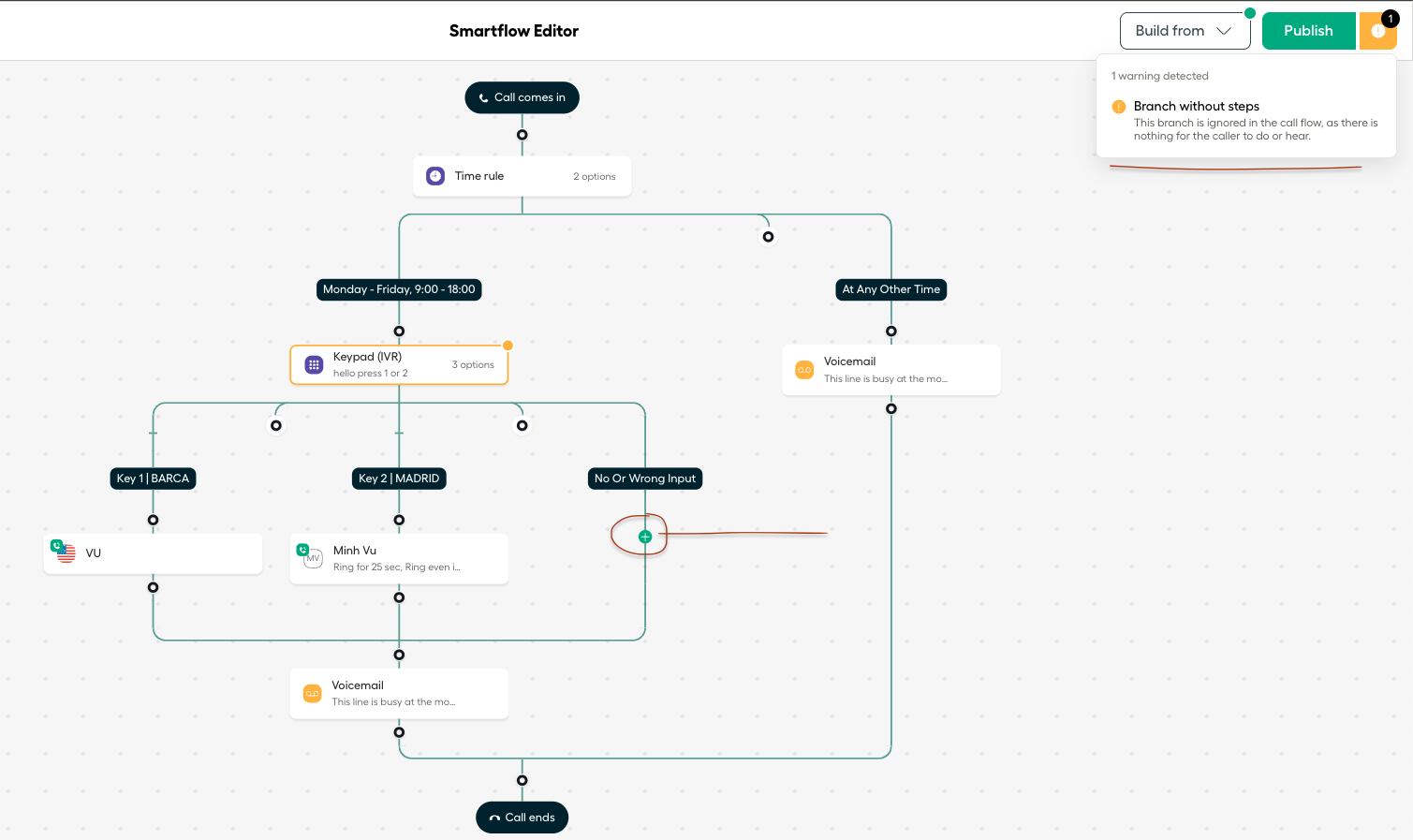Add a step with the green plus icon
This screenshot has height=840, width=1413.
[x=645, y=537]
